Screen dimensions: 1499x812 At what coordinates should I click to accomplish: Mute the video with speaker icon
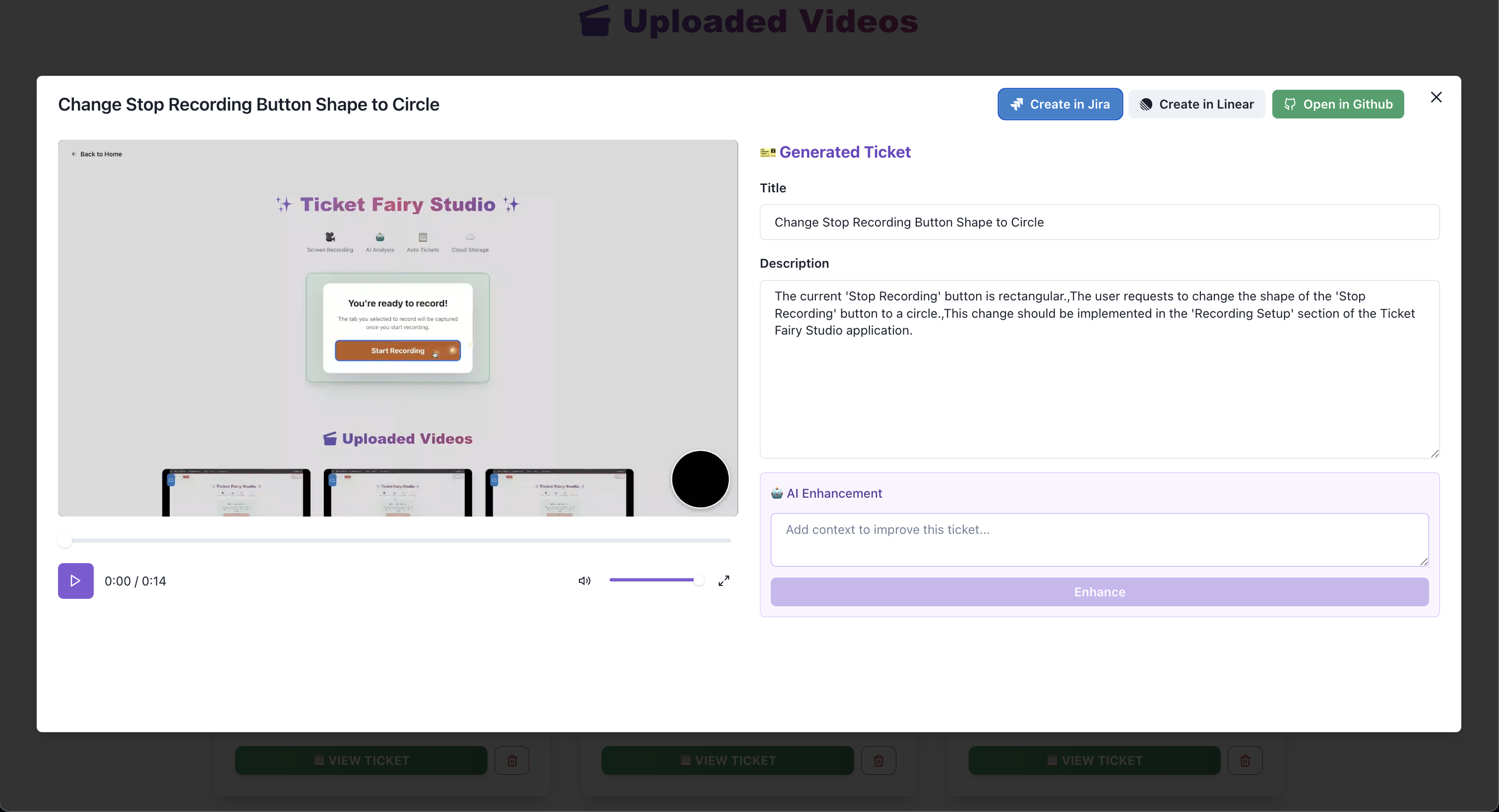click(584, 580)
